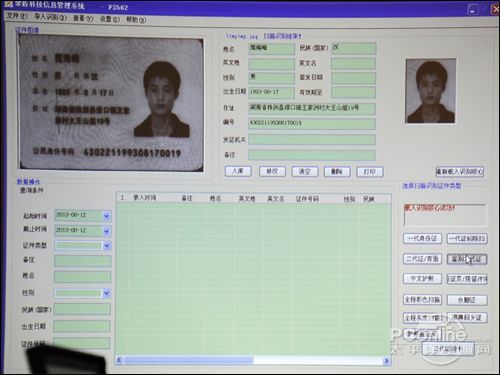This screenshot has width=500, height=375.
Task: Click the query 民族(国家) field
Action: tap(82, 309)
